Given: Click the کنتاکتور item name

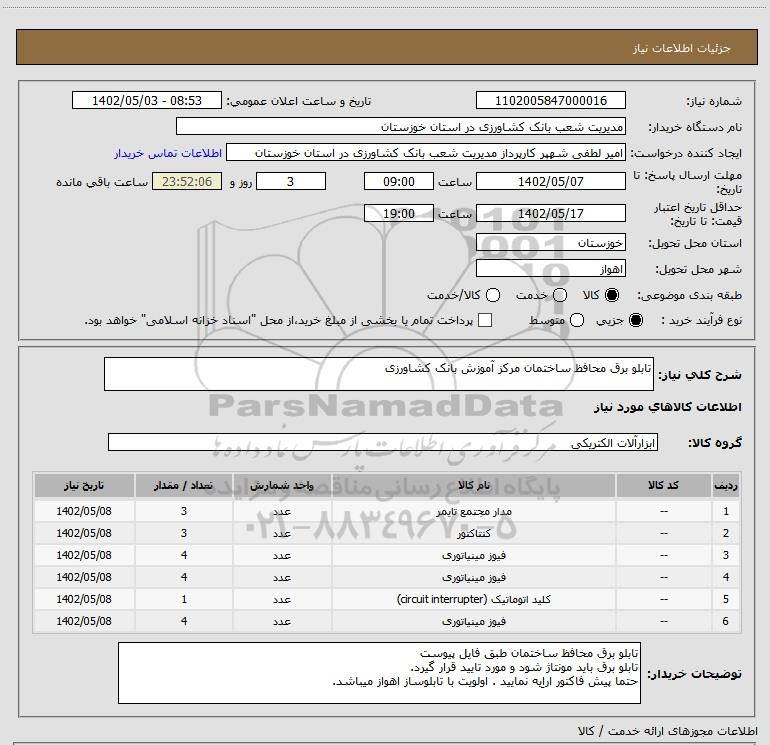Looking at the screenshot, I should [x=474, y=533].
